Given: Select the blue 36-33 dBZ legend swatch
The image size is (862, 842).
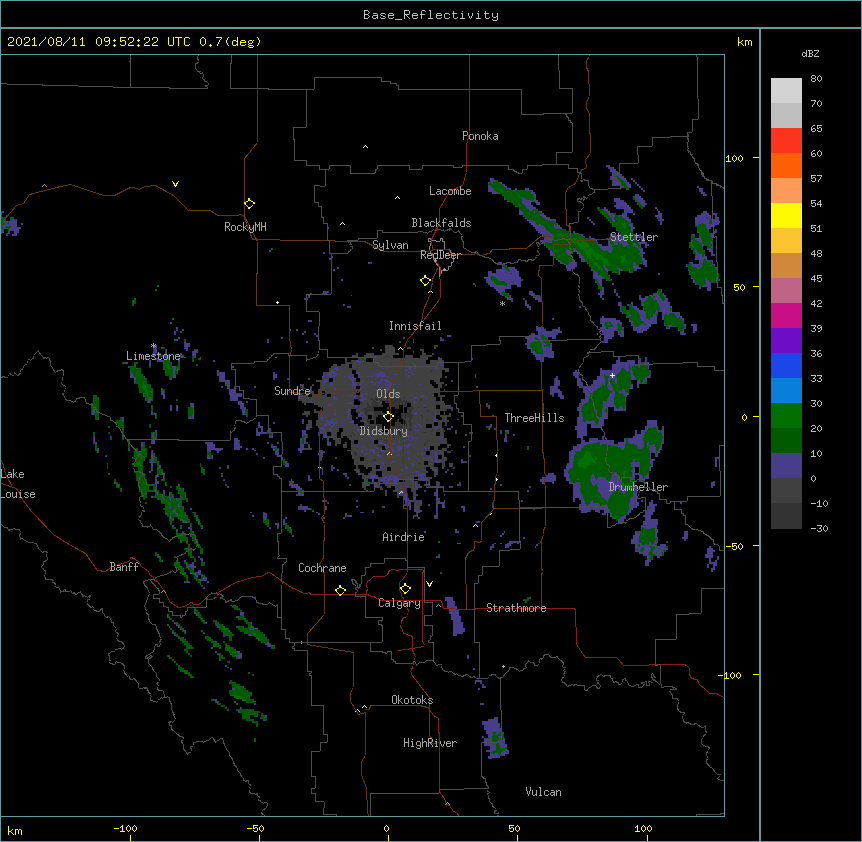Looking at the screenshot, I should tap(786, 365).
